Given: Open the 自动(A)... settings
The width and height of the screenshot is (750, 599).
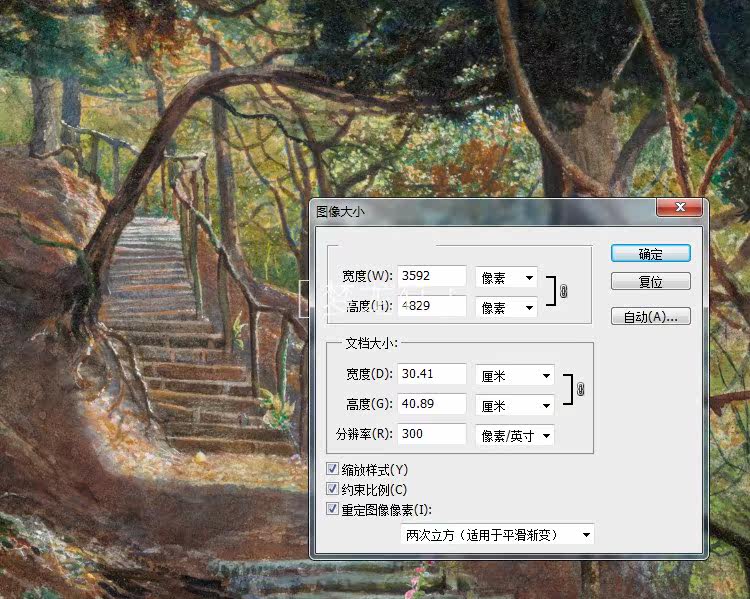Looking at the screenshot, I should click(651, 316).
